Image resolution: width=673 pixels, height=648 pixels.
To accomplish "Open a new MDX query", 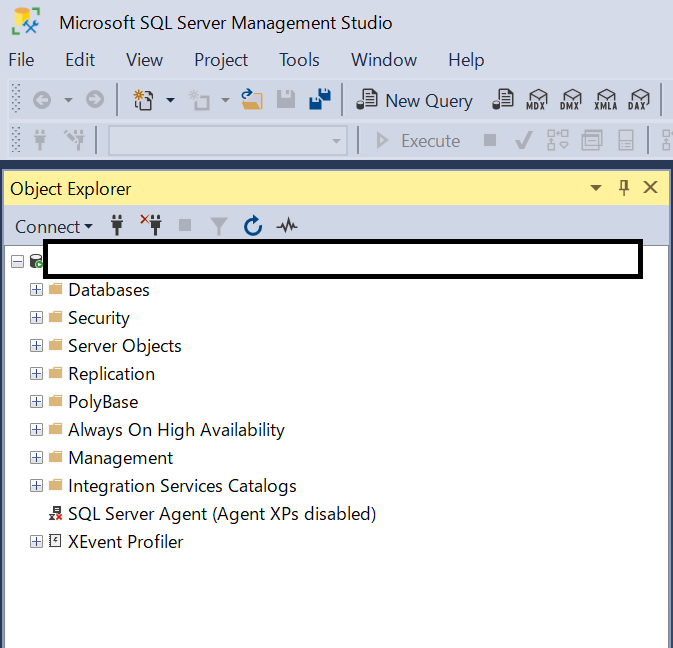I will pos(537,100).
